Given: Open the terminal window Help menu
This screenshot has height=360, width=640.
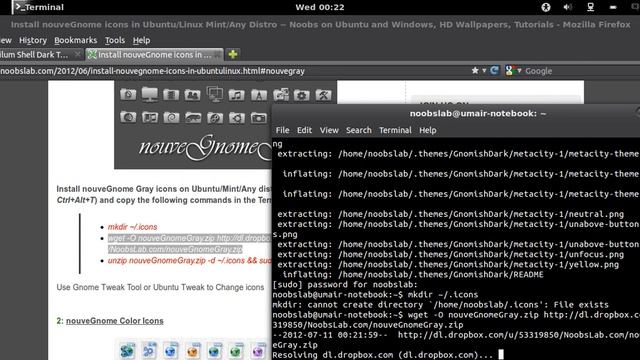Looking at the screenshot, I should [428, 130].
